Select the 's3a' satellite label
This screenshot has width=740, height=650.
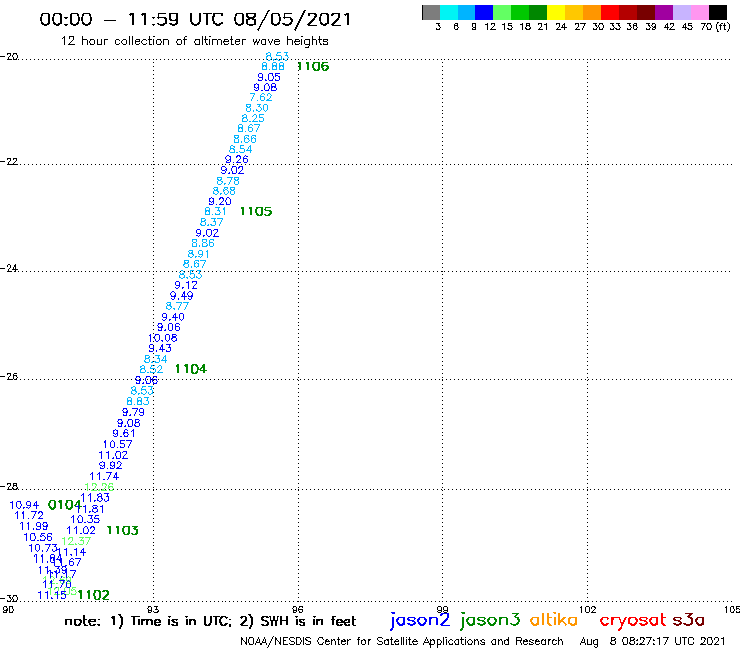pyautogui.click(x=689, y=620)
